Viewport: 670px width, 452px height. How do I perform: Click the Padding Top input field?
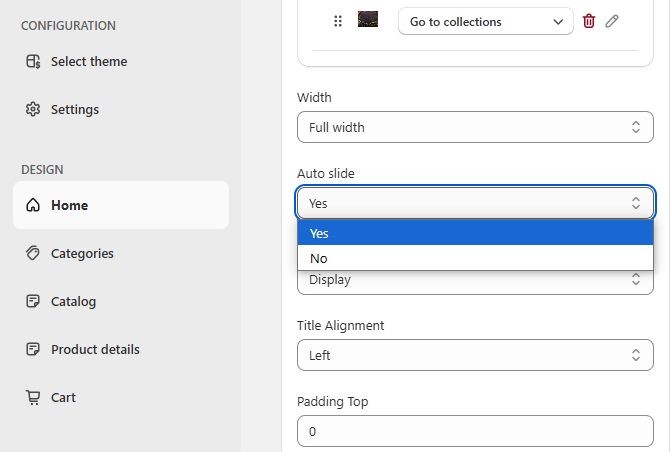475,431
